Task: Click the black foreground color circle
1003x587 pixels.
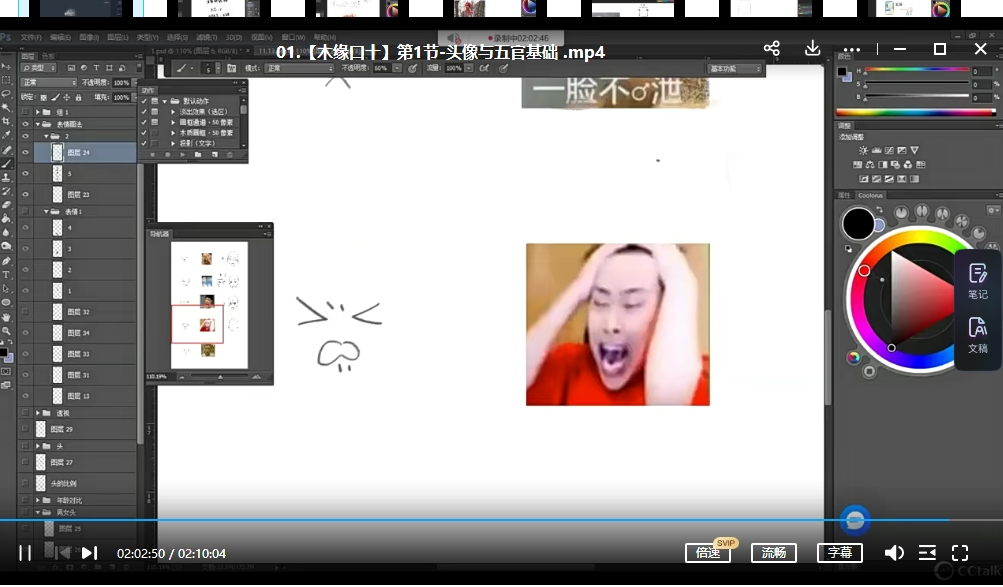Action: point(858,224)
